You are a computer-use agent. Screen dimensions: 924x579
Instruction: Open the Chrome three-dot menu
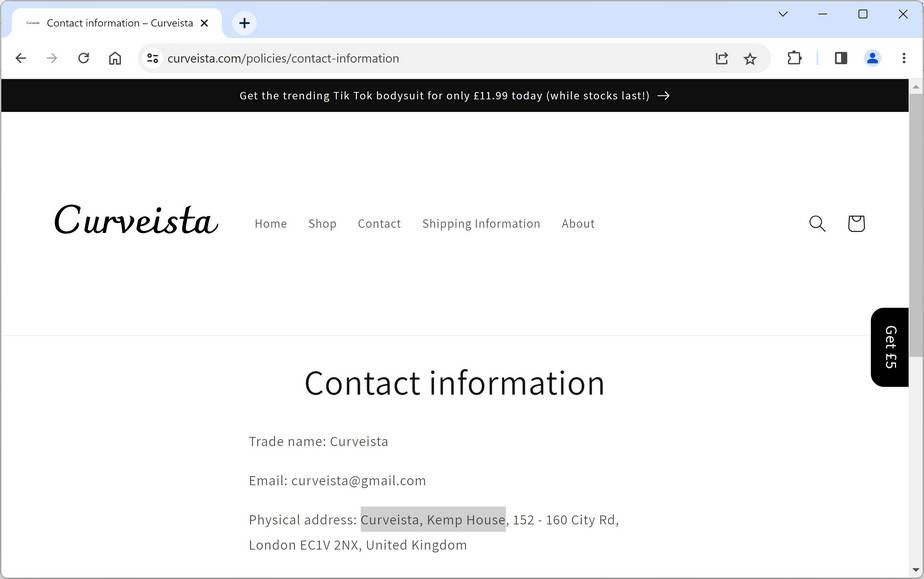(x=904, y=58)
